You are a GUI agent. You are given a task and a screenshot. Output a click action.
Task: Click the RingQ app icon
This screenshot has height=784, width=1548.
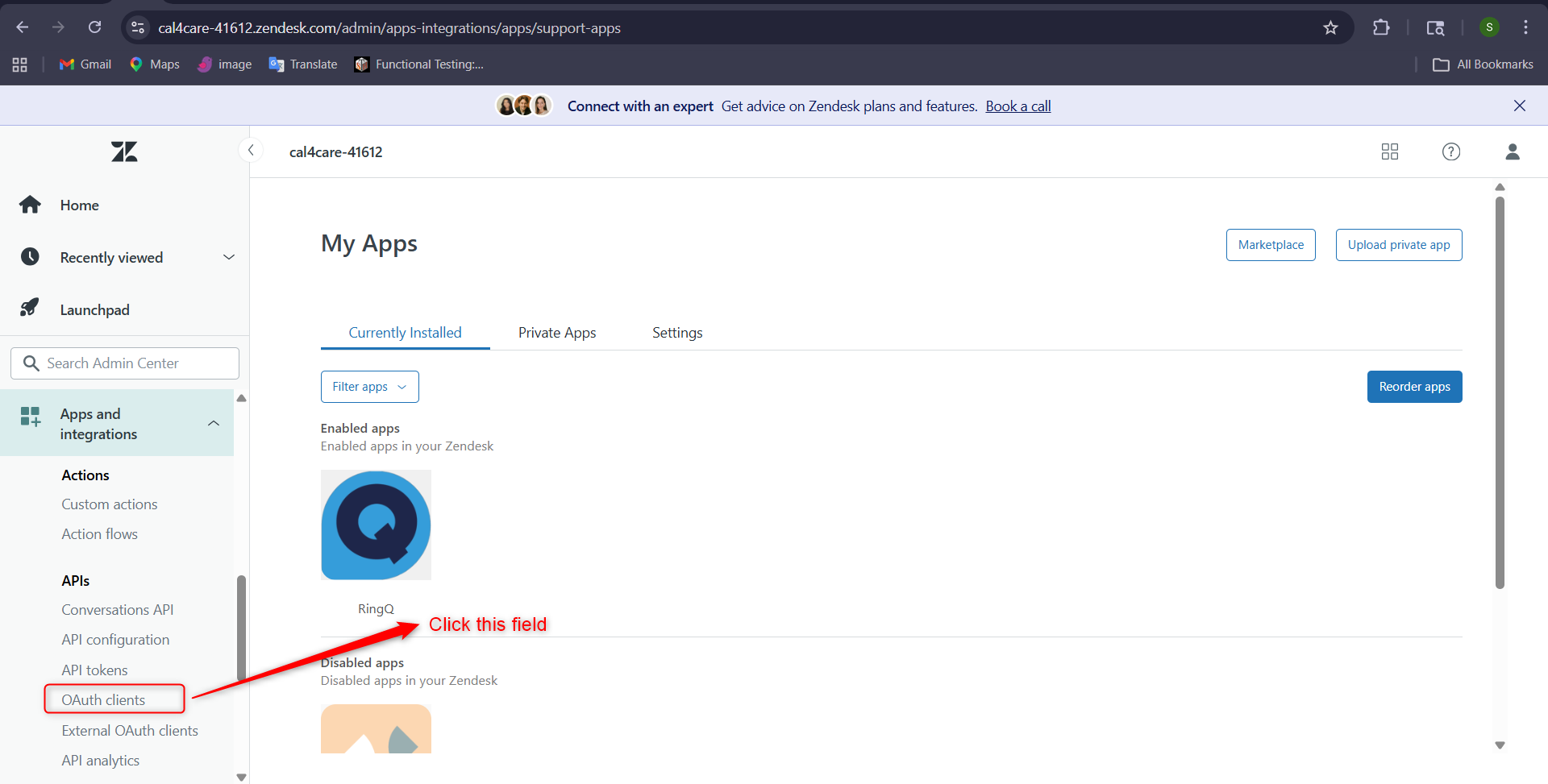(x=376, y=525)
